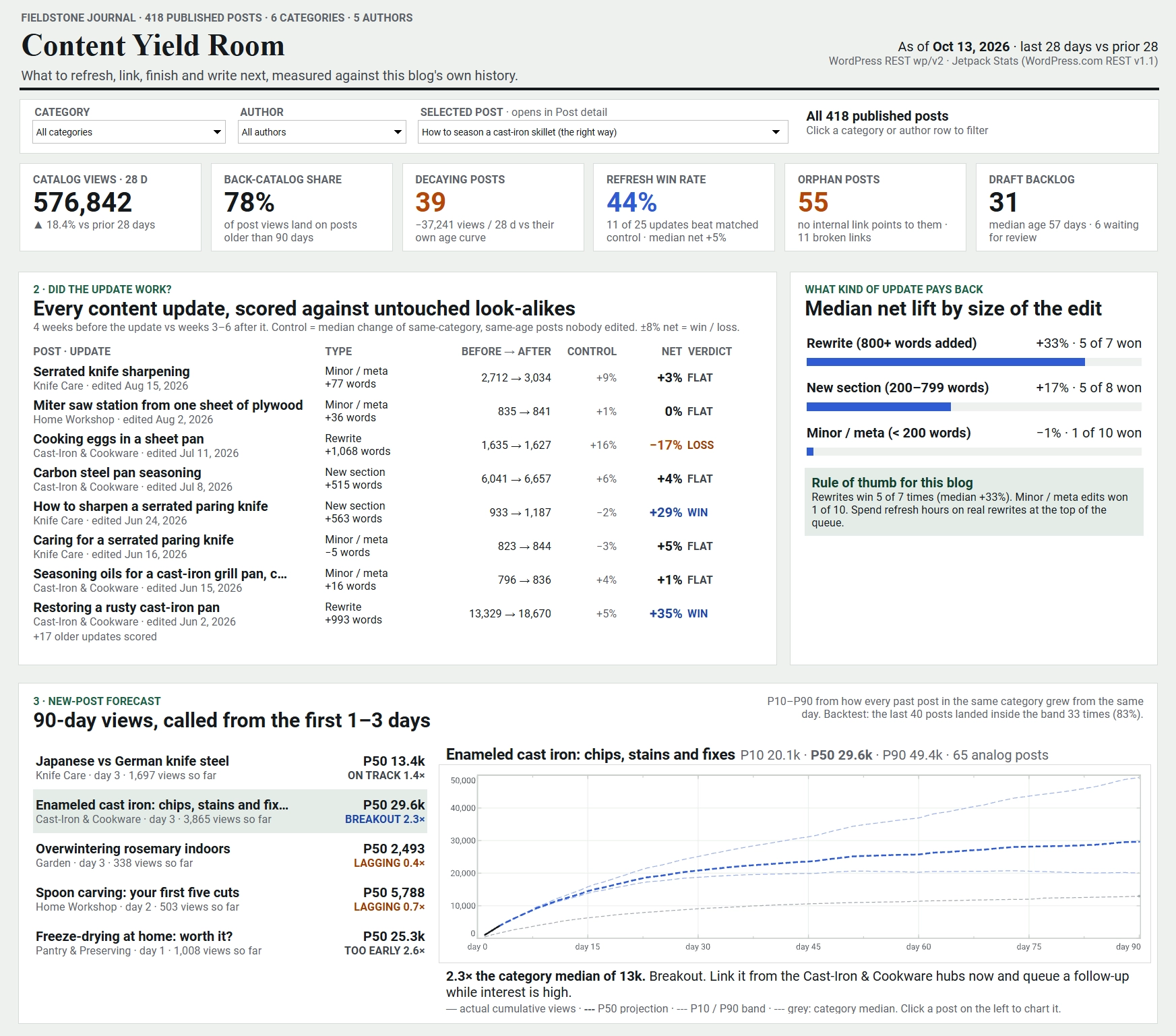Select Seasoning oils for a cast-iron grill pan
This screenshot has width=1176, height=1036.
coord(398,580)
